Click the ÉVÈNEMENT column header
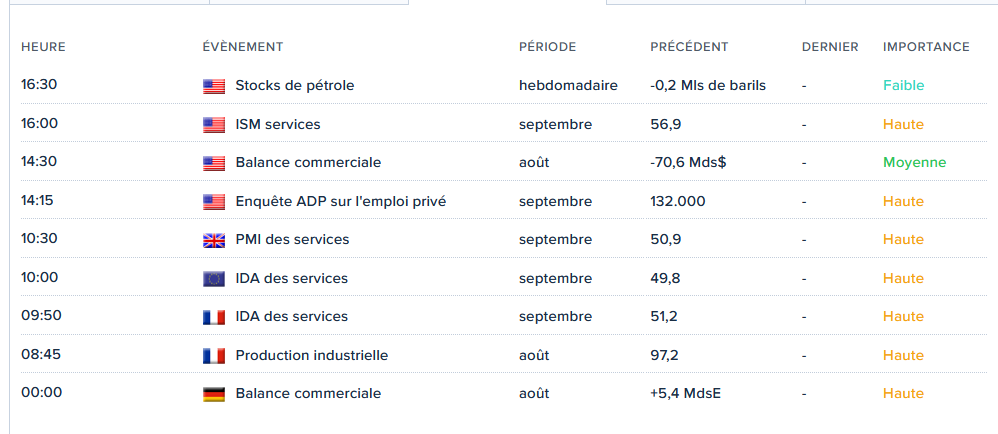The width and height of the screenshot is (998, 434). (x=242, y=47)
